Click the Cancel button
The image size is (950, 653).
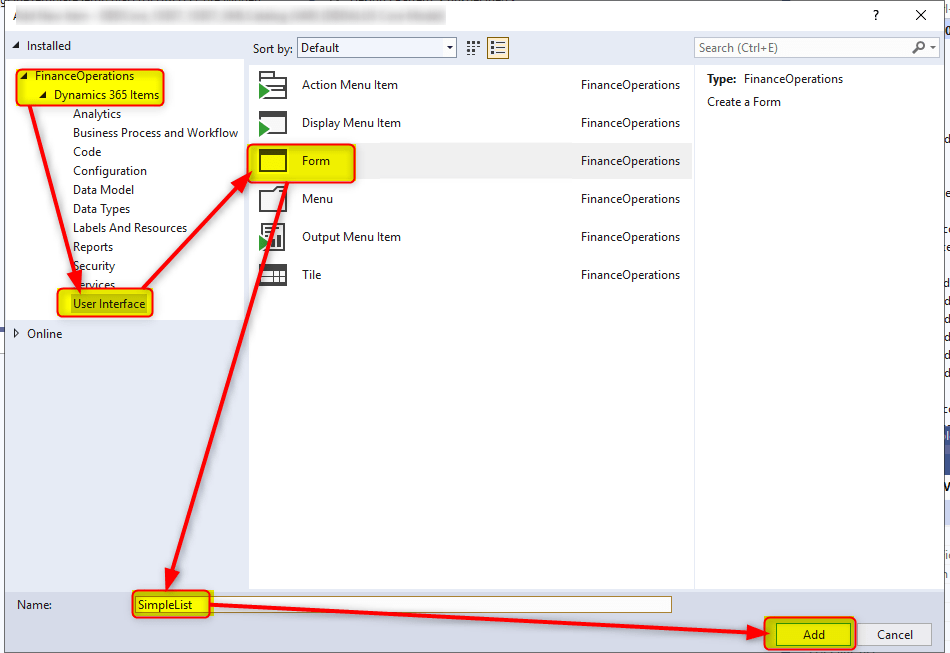[894, 634]
